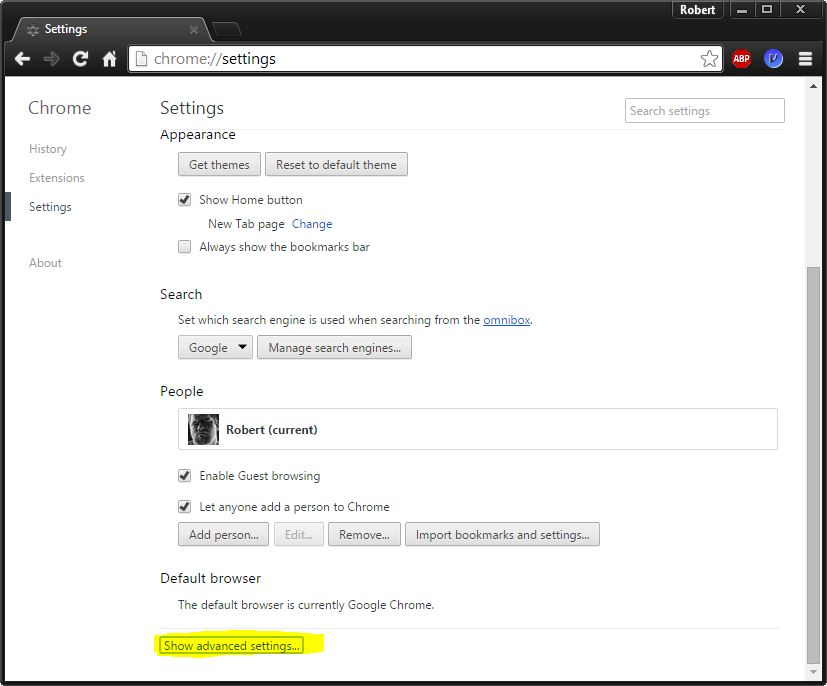Expand Show advanced settings
This screenshot has height=686, width=827.
click(x=232, y=646)
